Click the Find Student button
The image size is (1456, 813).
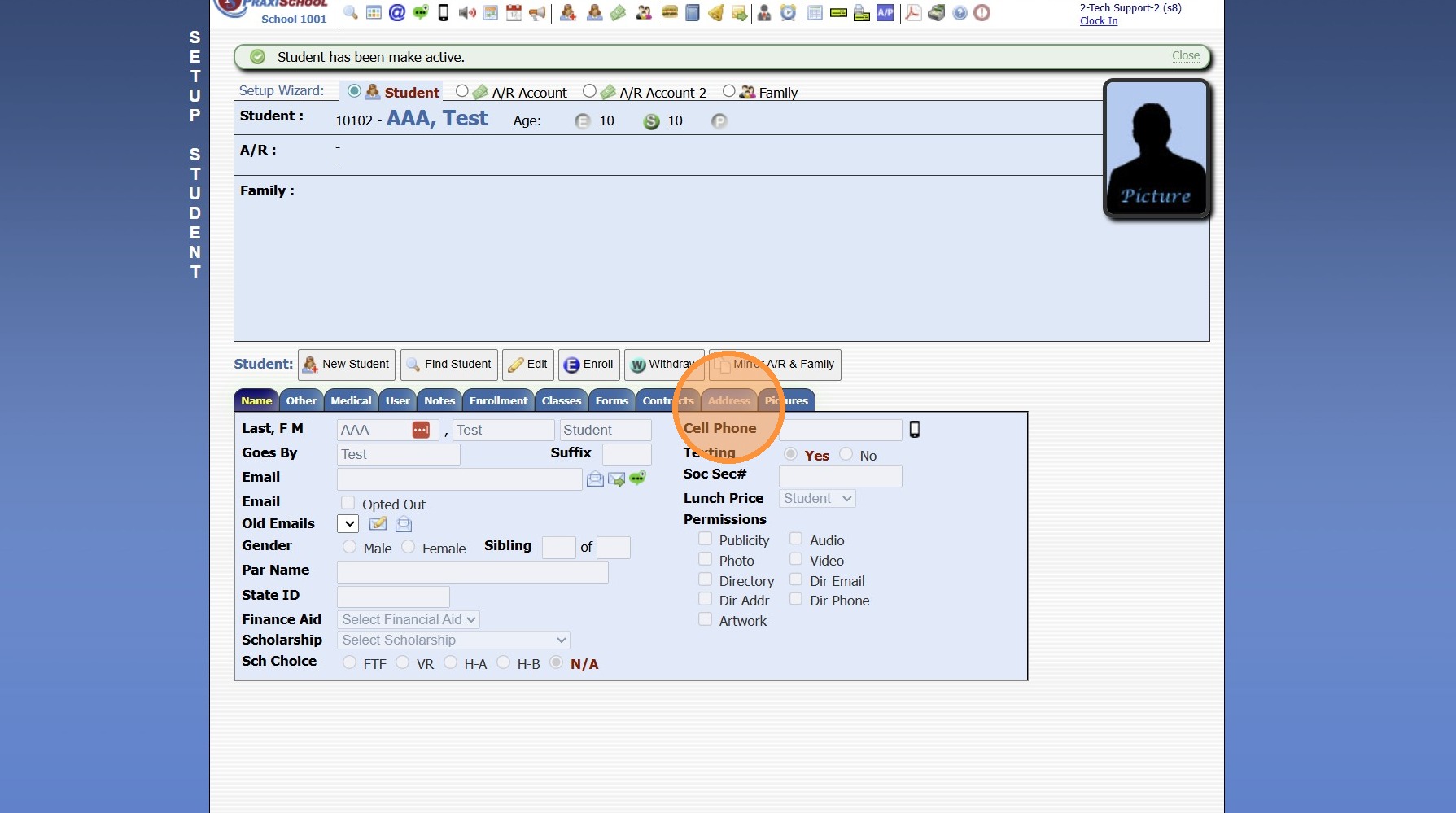point(449,365)
